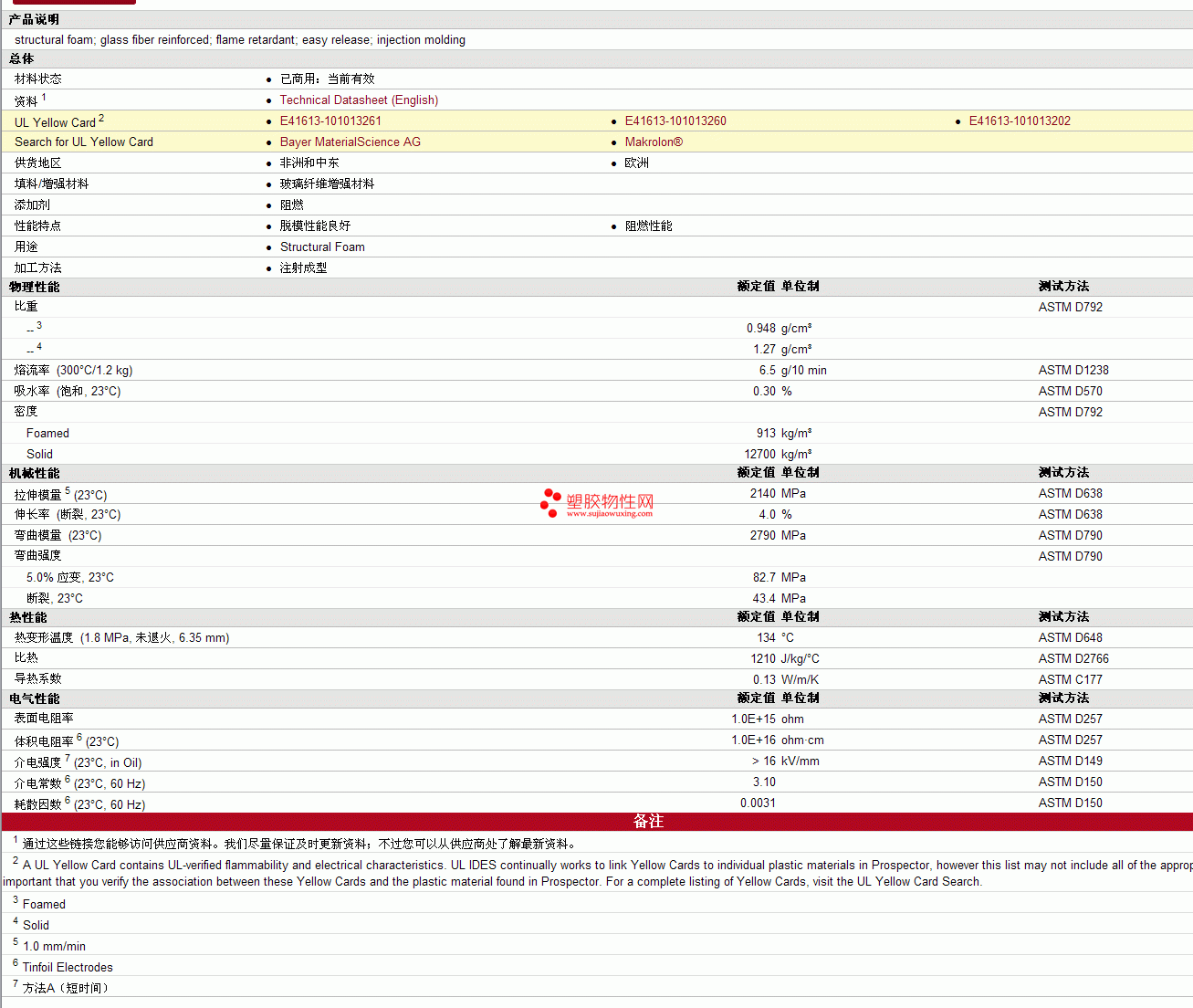Open UL Yellow Card E41613-101013261
This screenshot has width=1193, height=1008.
click(x=330, y=121)
